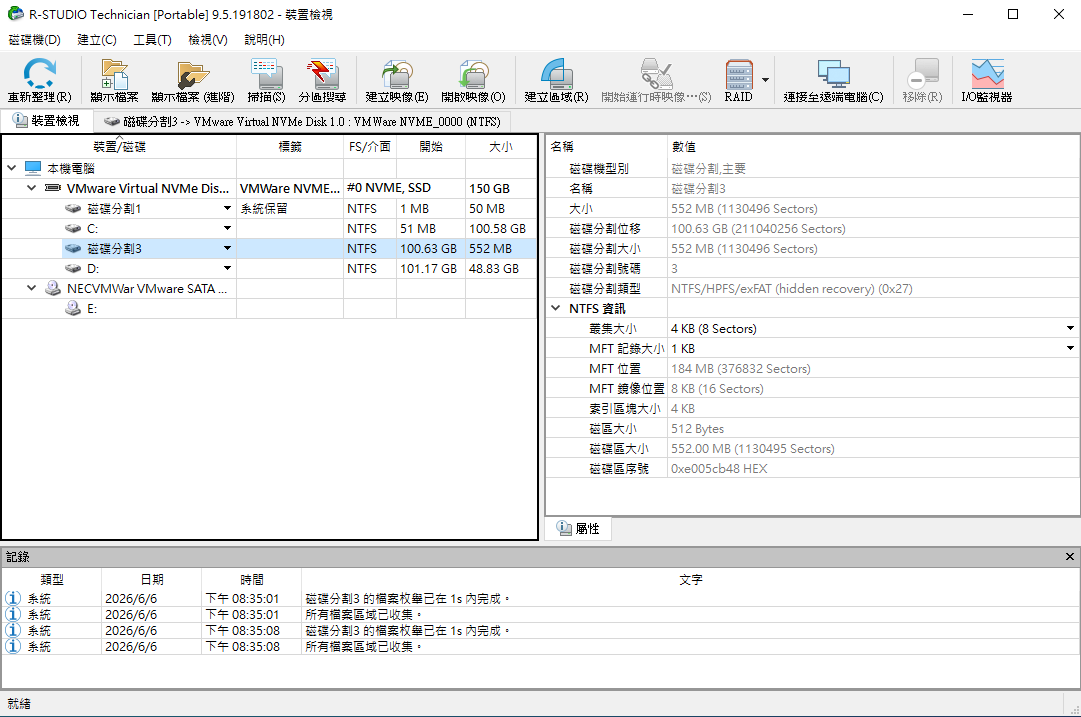The width and height of the screenshot is (1081, 717).
Task: Select the 屬性 properties tab
Action: [578, 528]
